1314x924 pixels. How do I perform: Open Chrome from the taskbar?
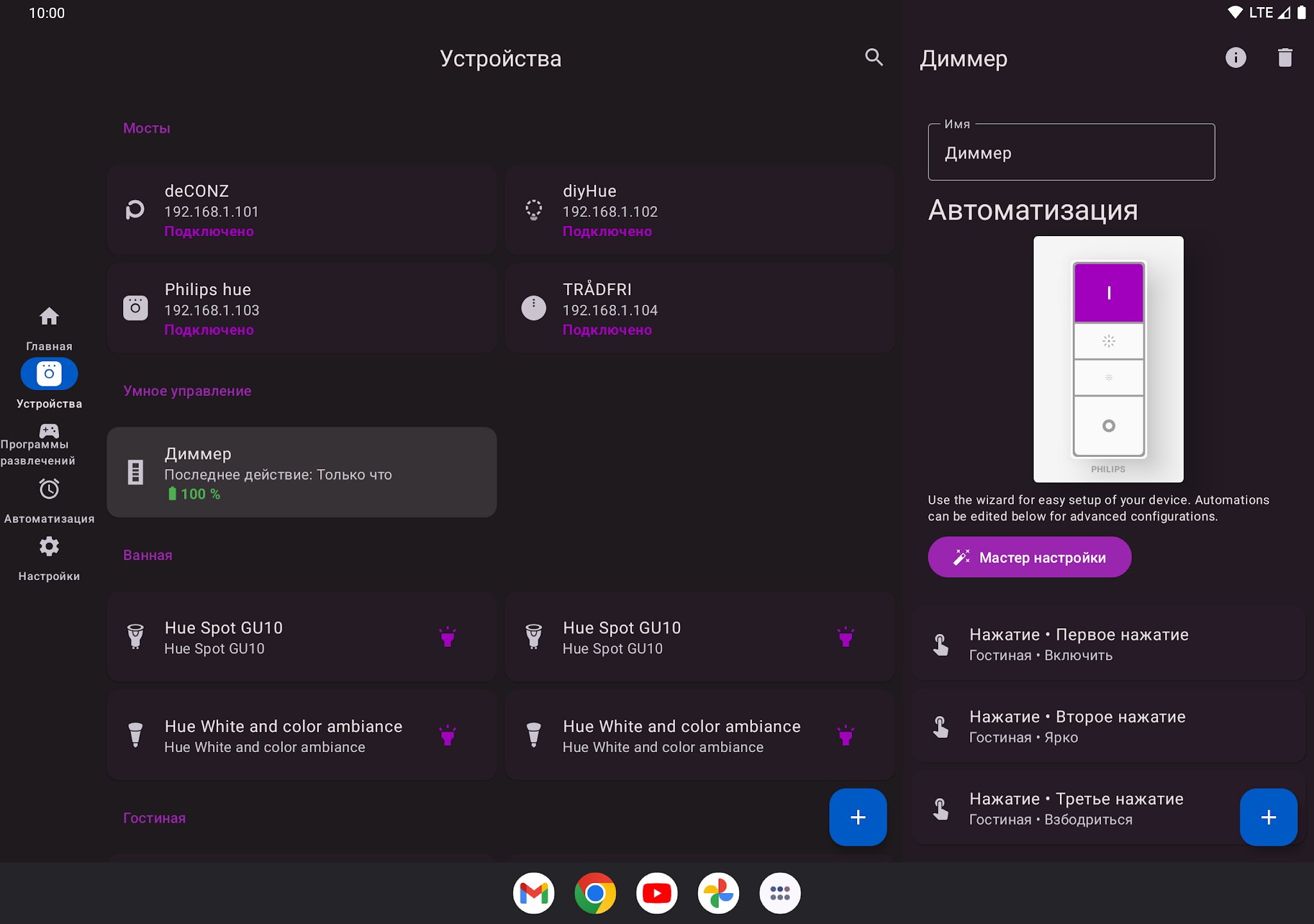595,893
